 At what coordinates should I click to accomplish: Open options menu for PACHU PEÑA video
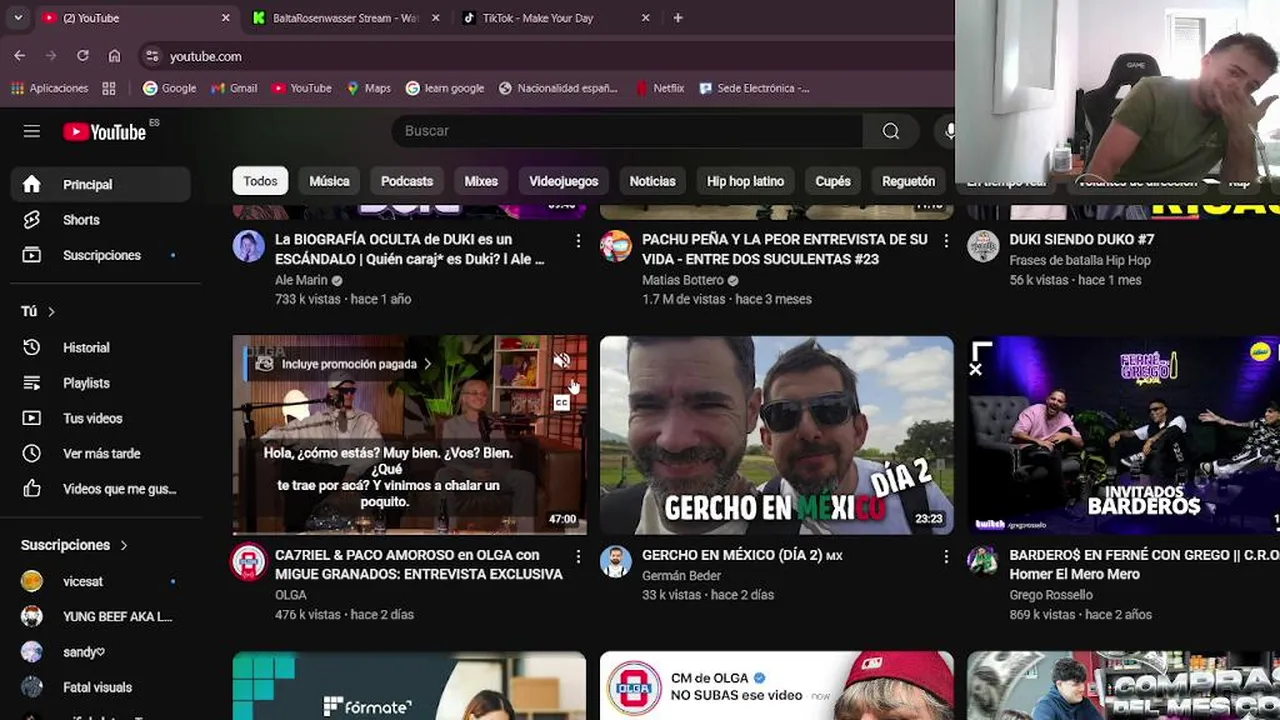click(946, 241)
